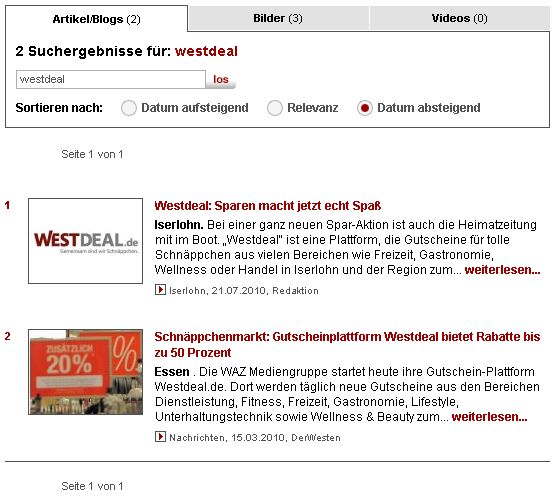Open the Westdeal.de logo thumbnail
This screenshot has height=497, width=556.
point(85,241)
